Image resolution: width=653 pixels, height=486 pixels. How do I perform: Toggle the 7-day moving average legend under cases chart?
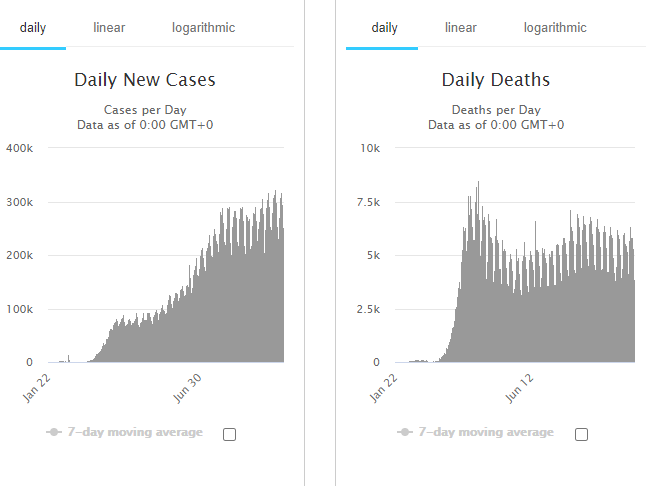click(134, 432)
